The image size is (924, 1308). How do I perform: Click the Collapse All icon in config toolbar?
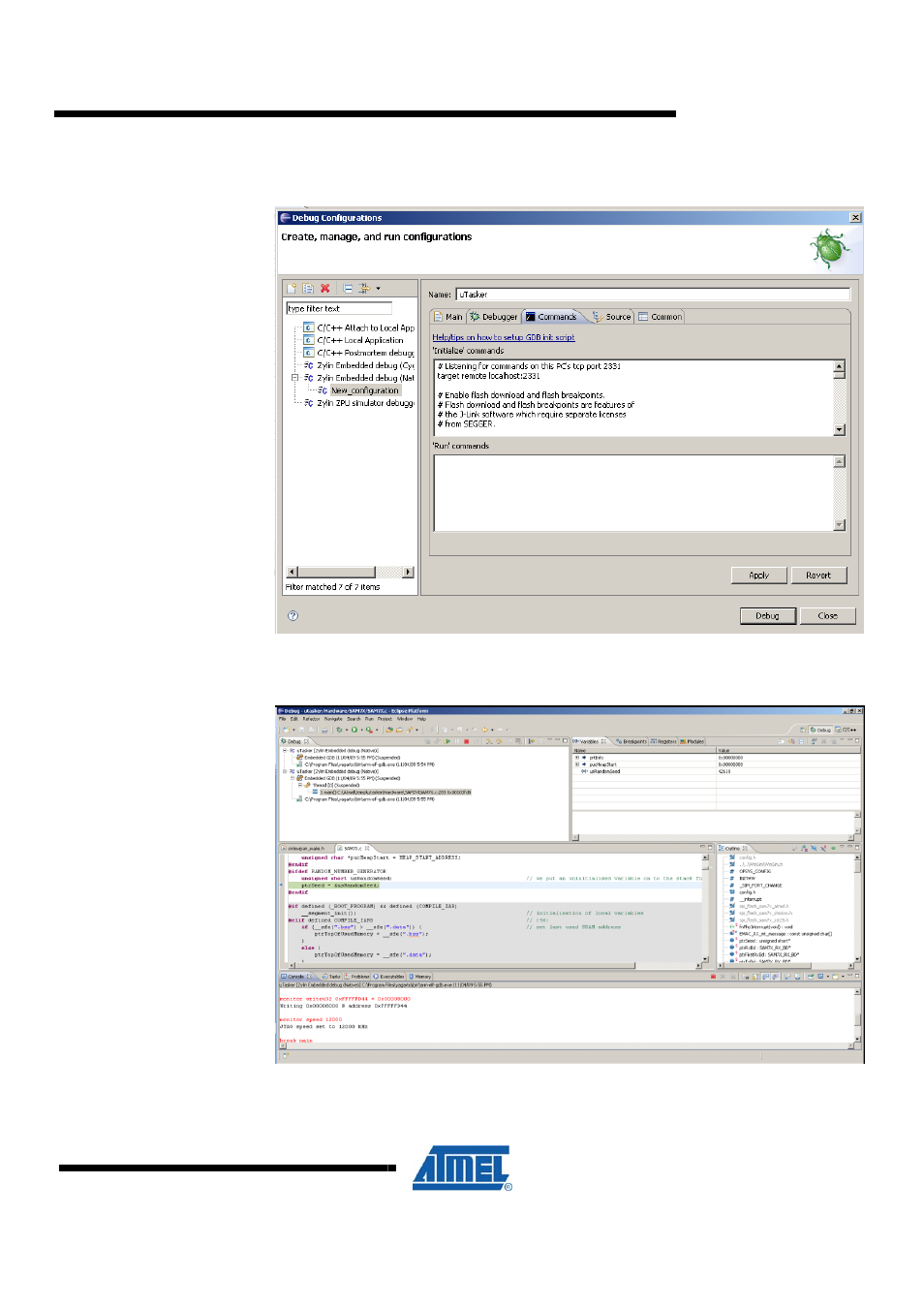(348, 288)
